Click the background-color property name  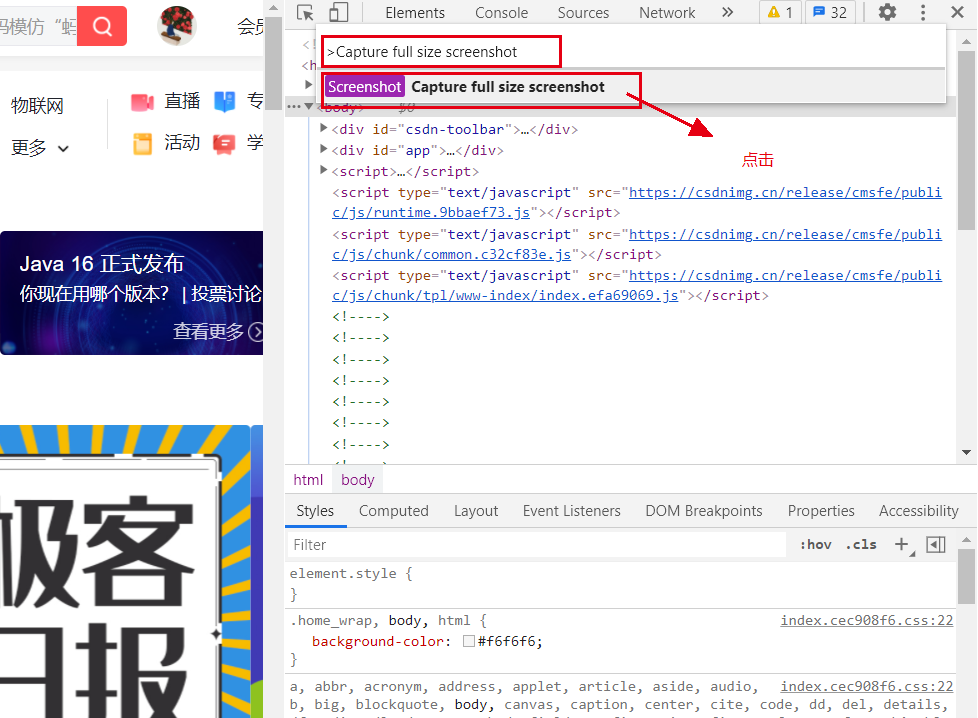[377, 641]
